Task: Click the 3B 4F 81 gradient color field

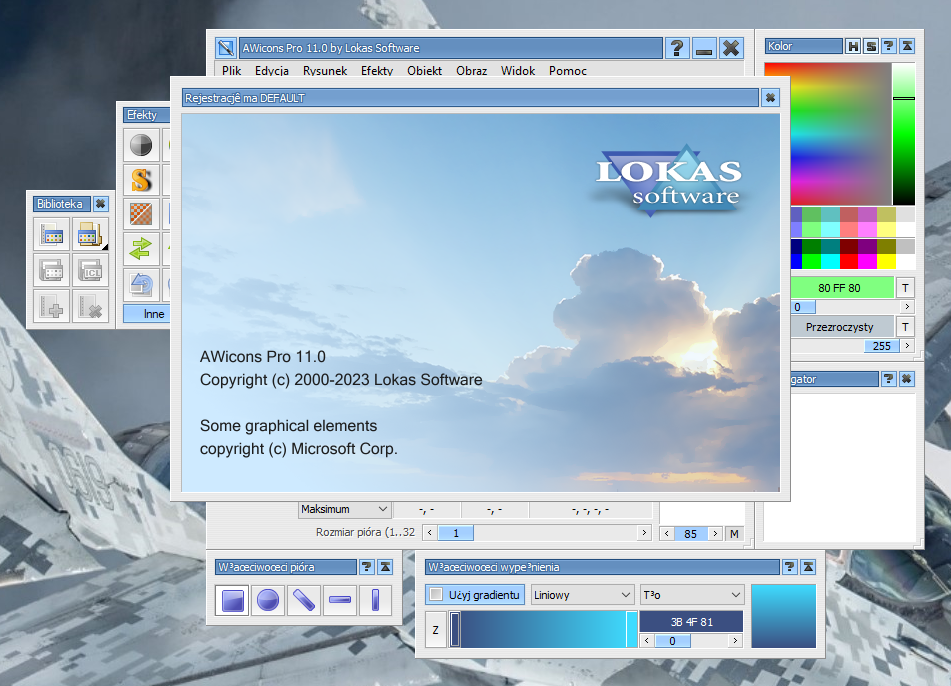Action: (x=691, y=622)
